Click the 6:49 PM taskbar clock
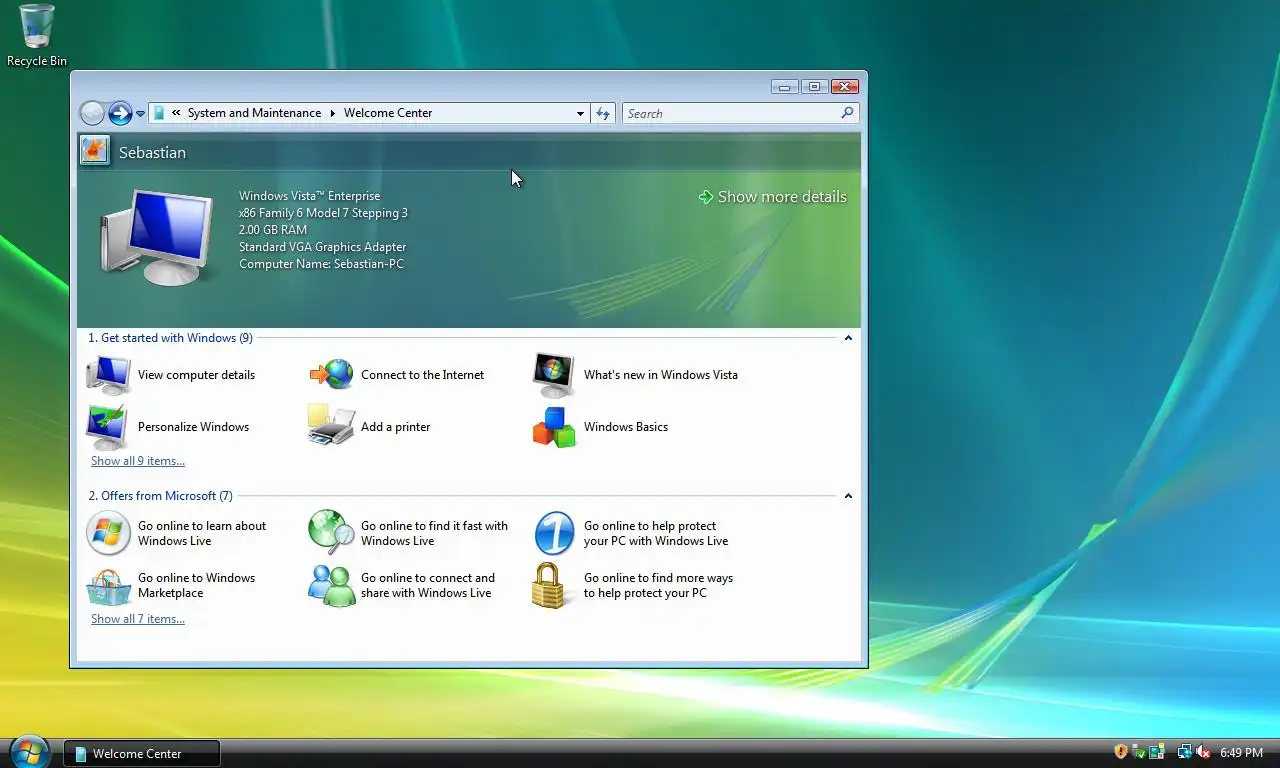The image size is (1280, 768). (1241, 753)
